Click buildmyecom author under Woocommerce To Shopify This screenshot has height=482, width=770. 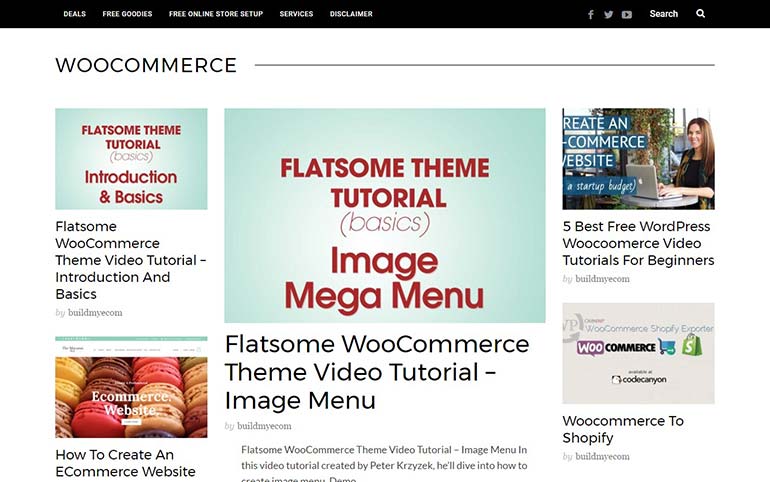602,456
